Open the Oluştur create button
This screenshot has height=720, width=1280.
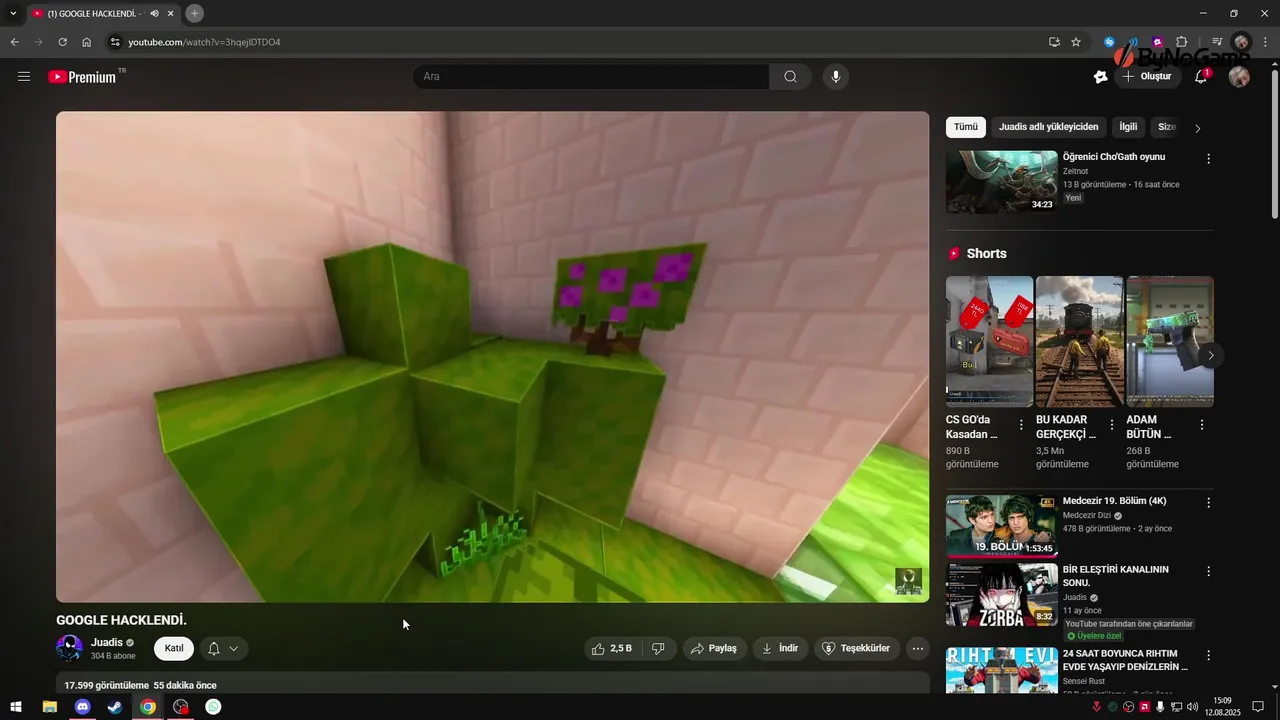(1147, 76)
